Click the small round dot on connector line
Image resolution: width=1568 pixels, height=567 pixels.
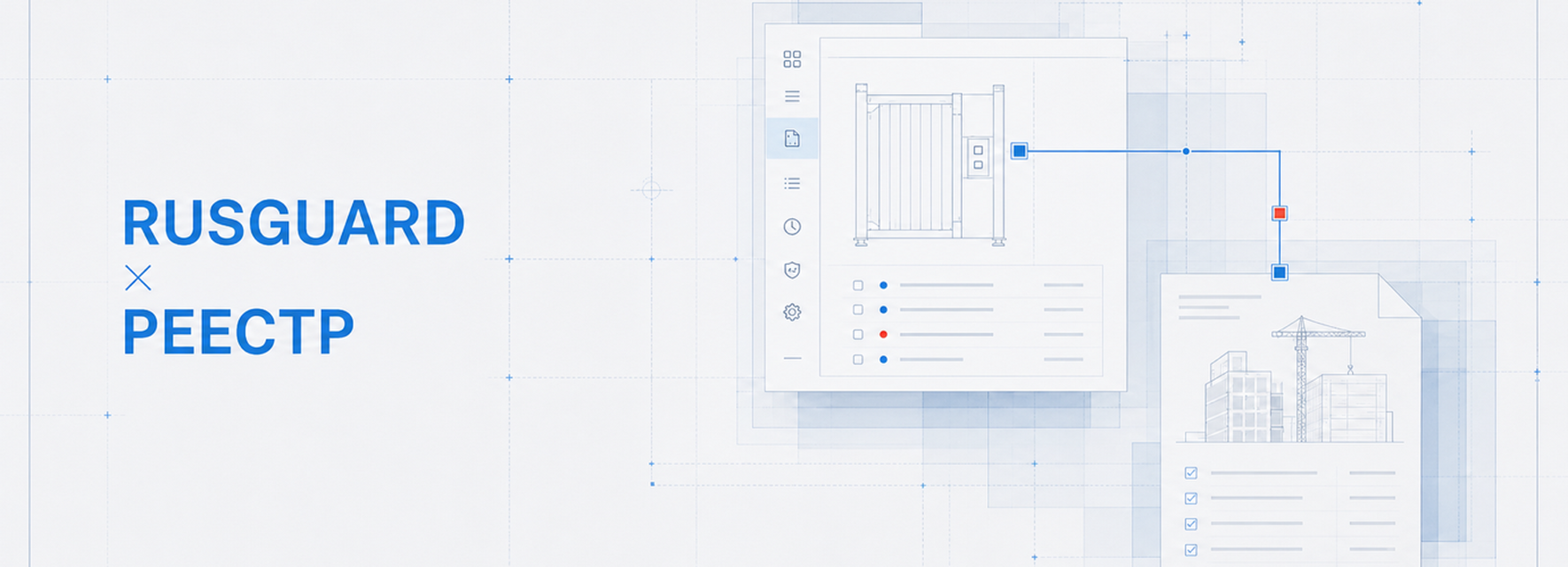click(x=1186, y=151)
